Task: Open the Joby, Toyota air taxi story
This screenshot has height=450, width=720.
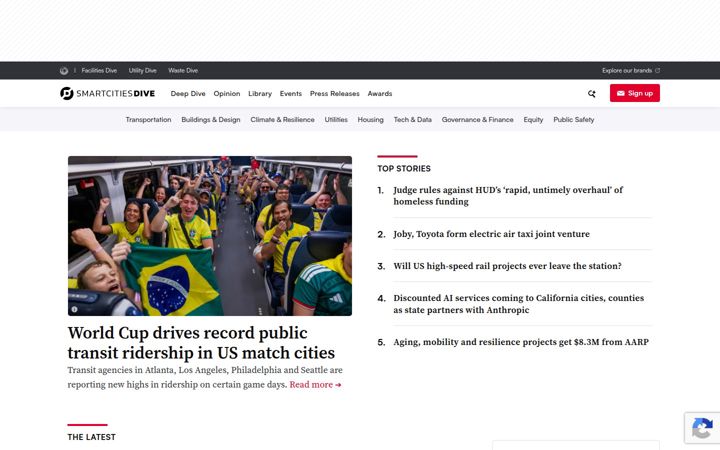Action: [x=491, y=234]
